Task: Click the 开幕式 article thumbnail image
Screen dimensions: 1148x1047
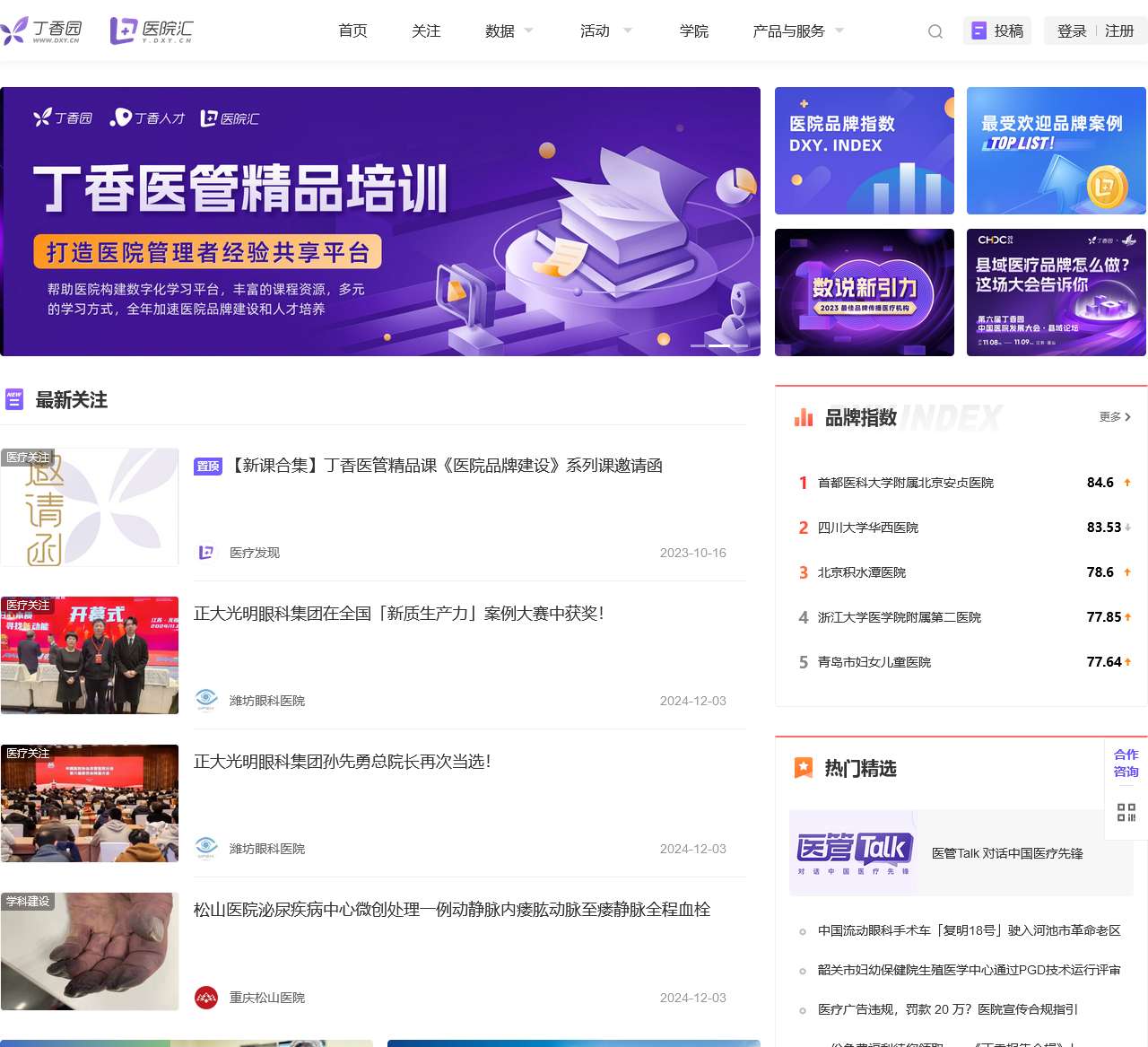Action: point(90,654)
